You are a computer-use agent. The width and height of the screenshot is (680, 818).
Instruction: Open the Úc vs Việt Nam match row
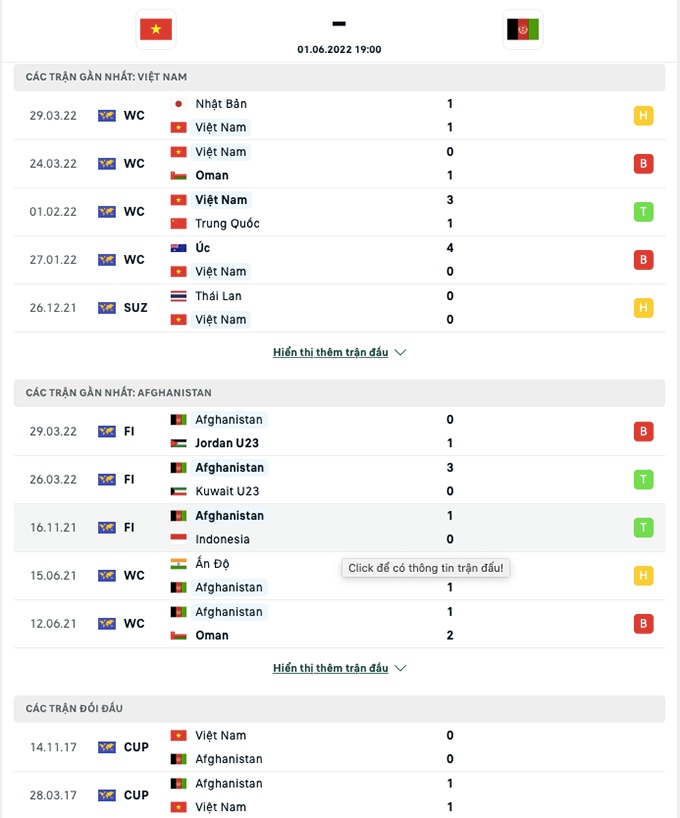tap(340, 260)
